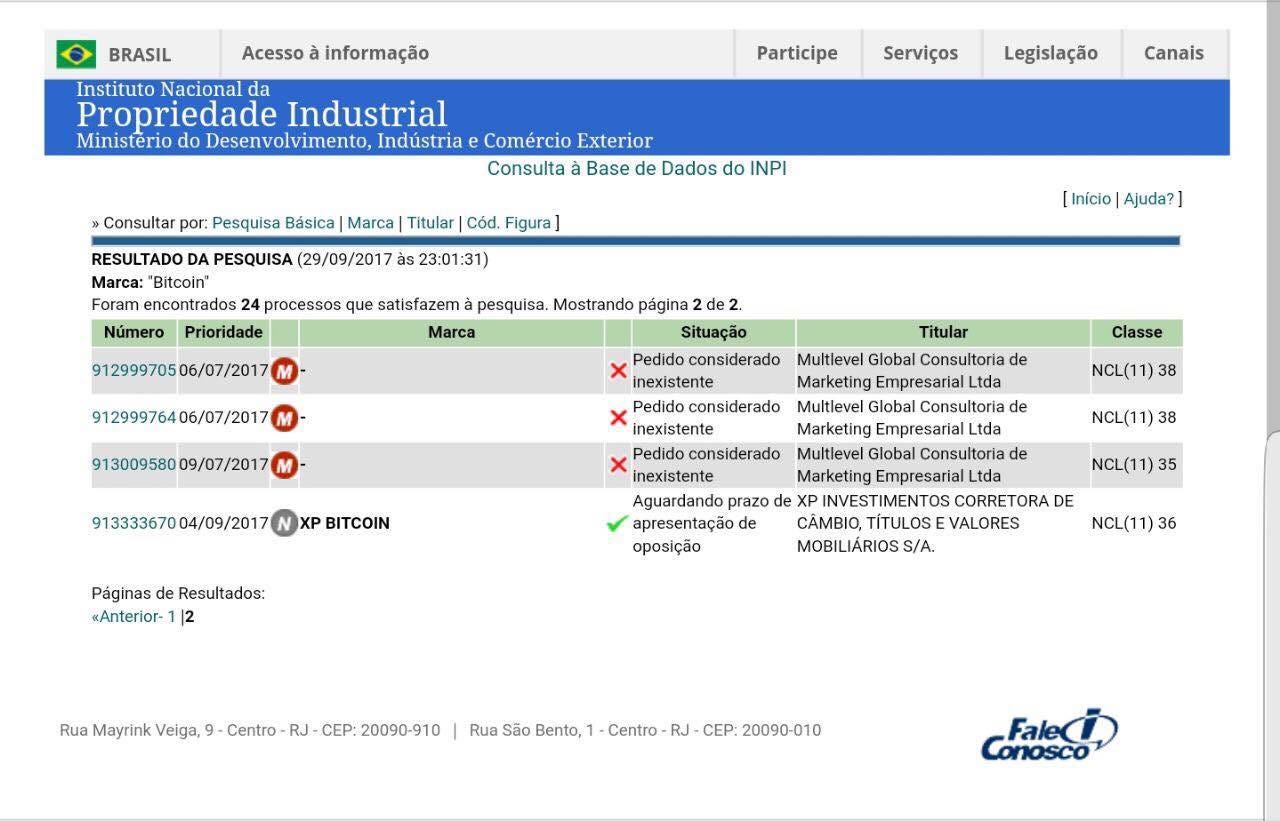The width and height of the screenshot is (1280, 821).
Task: Select the Titular search link
Action: coord(430,223)
